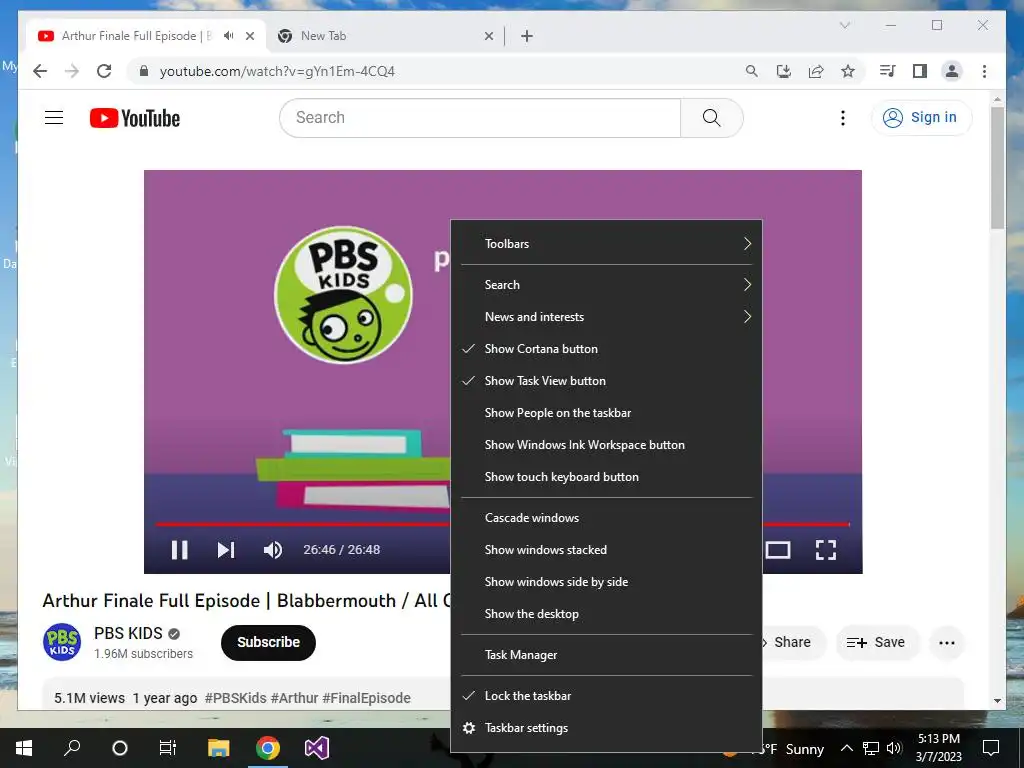Click the address bar zoom magnifier icon

coord(752,71)
